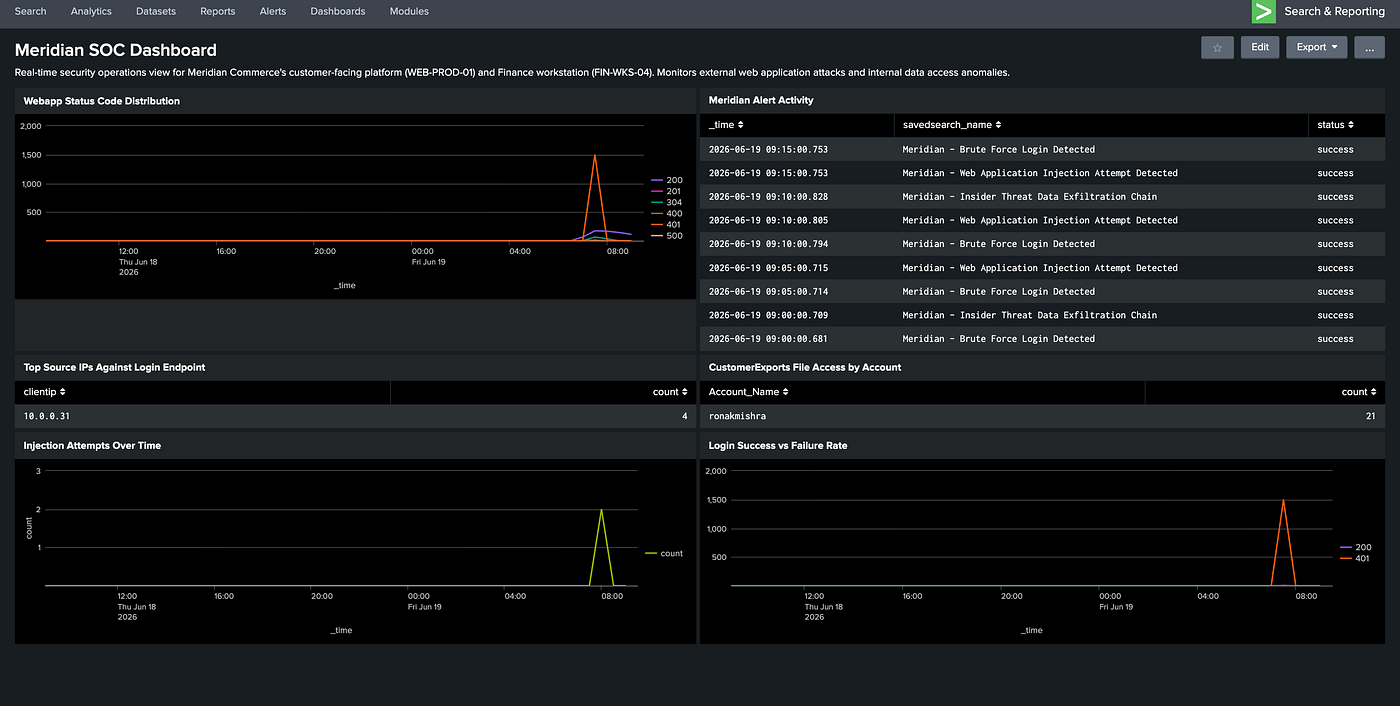Click the CustomerExports File Access by Account title

(805, 367)
